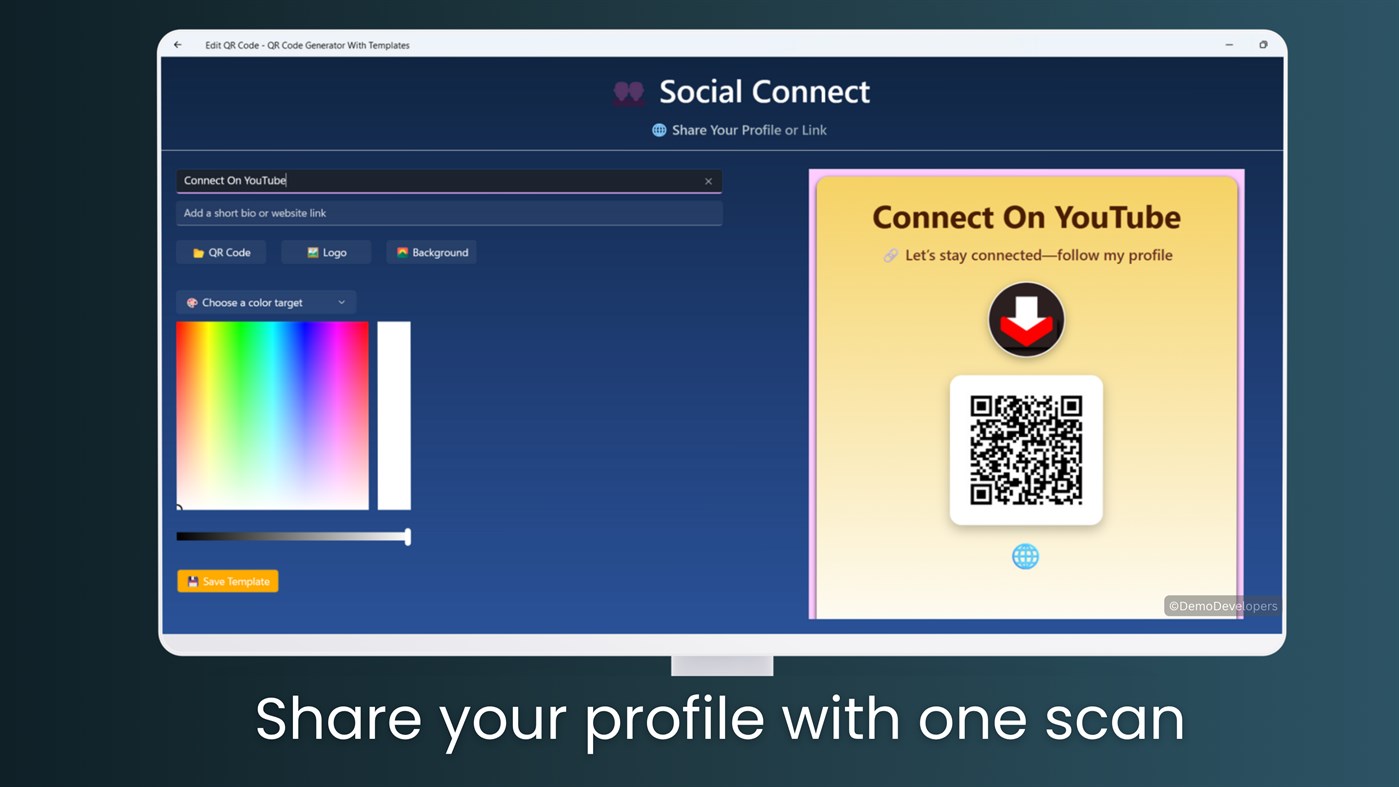Click the Save Template button
The image size is (1399, 787).
click(228, 580)
